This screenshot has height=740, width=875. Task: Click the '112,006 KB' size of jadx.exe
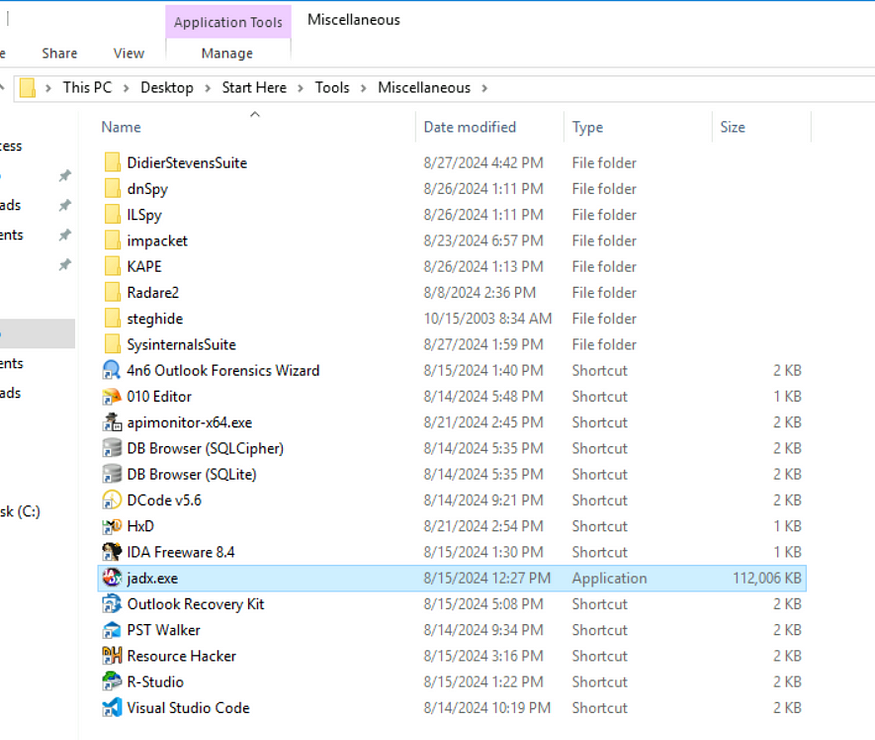click(x=767, y=578)
